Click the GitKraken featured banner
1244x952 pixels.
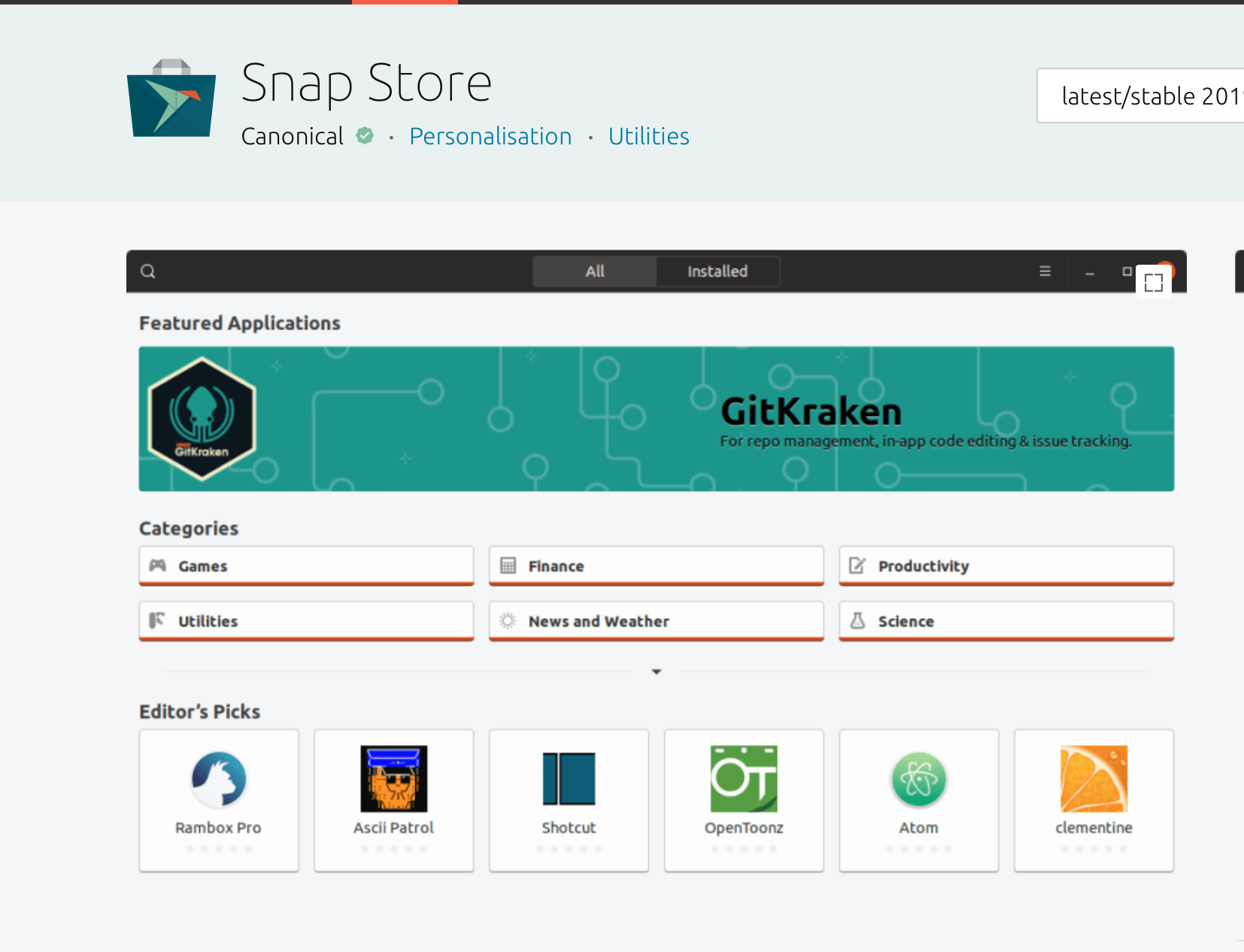point(656,418)
